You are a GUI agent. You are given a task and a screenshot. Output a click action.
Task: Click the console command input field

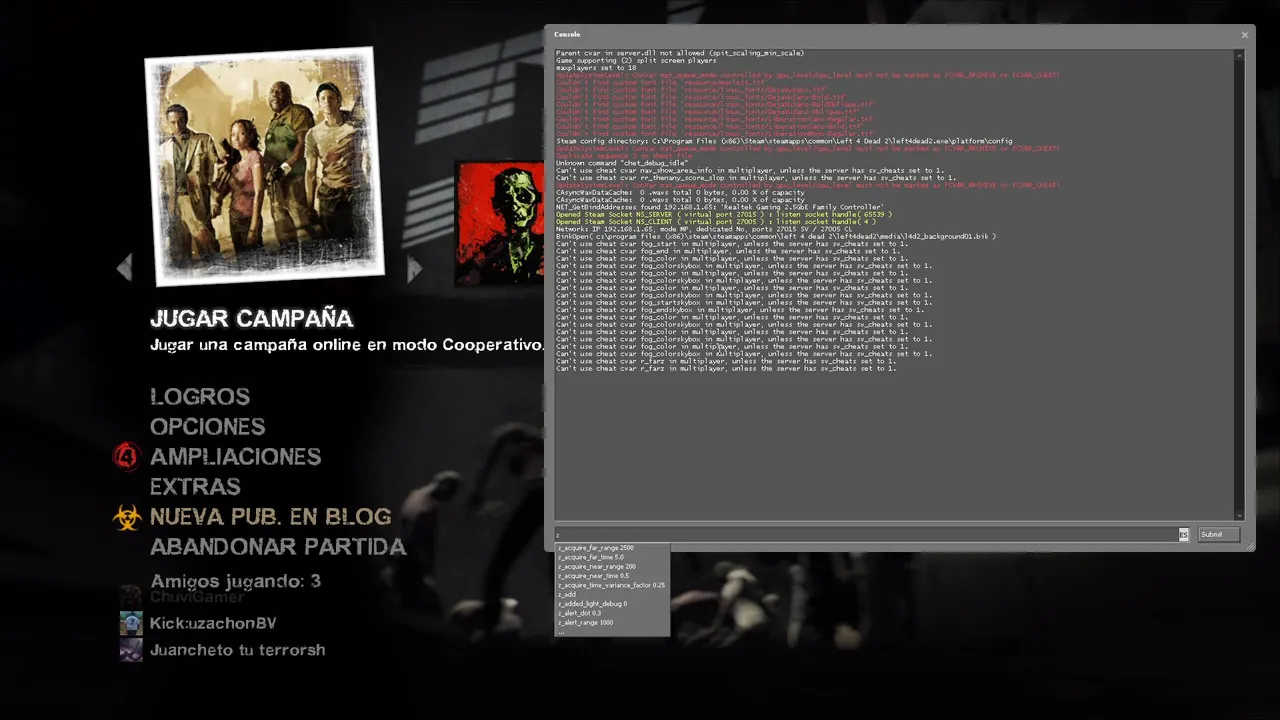(x=866, y=535)
